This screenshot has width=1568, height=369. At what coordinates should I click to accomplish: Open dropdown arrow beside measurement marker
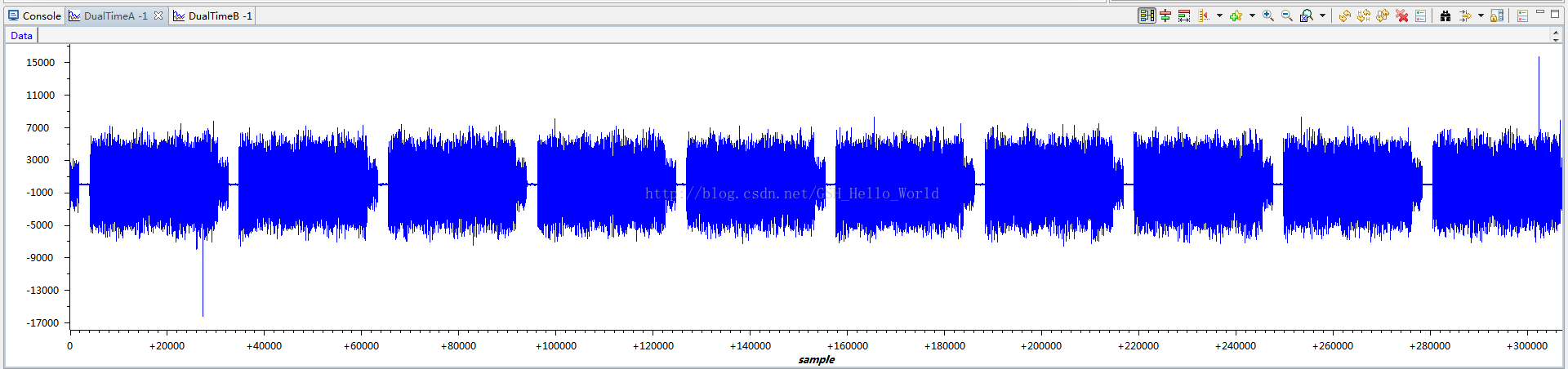(1219, 16)
